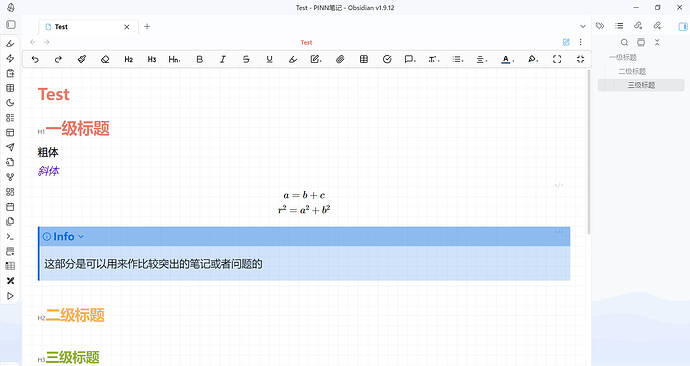This screenshot has height=366, width=690.
Task: Open the text alignment menu
Action: click(x=482, y=59)
